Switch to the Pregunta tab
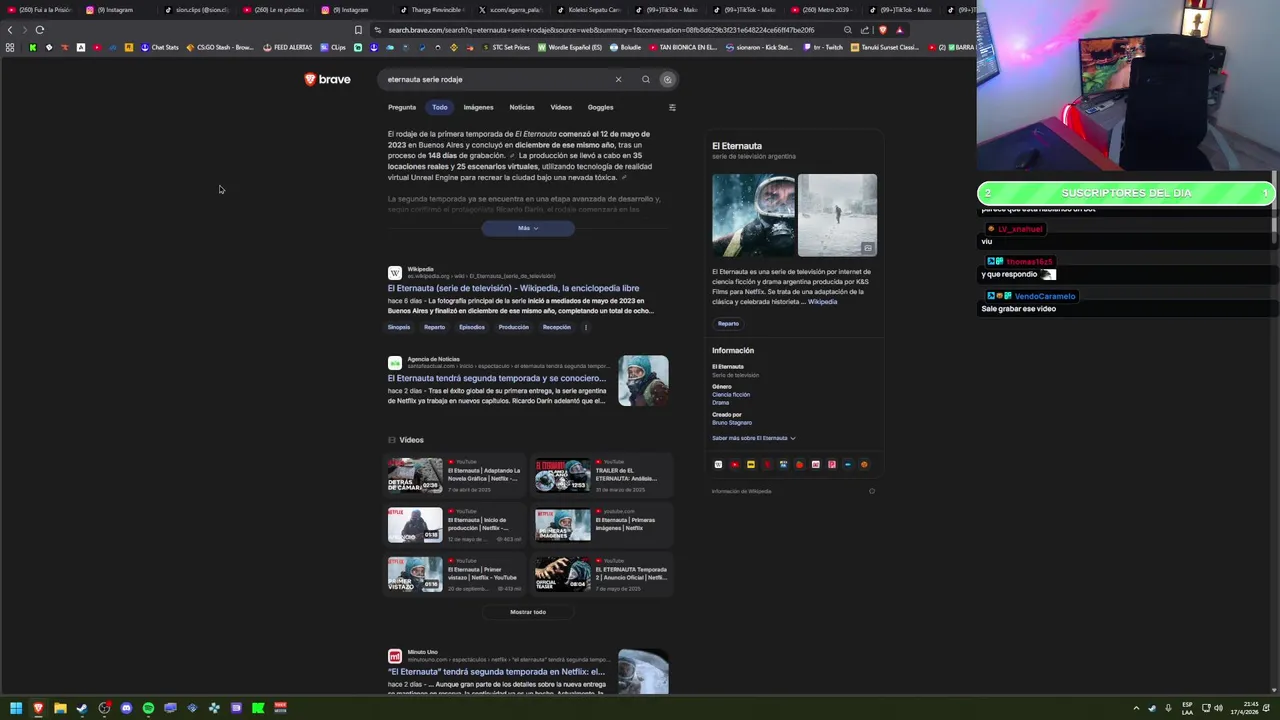The width and height of the screenshot is (1280, 720). pyautogui.click(x=402, y=107)
